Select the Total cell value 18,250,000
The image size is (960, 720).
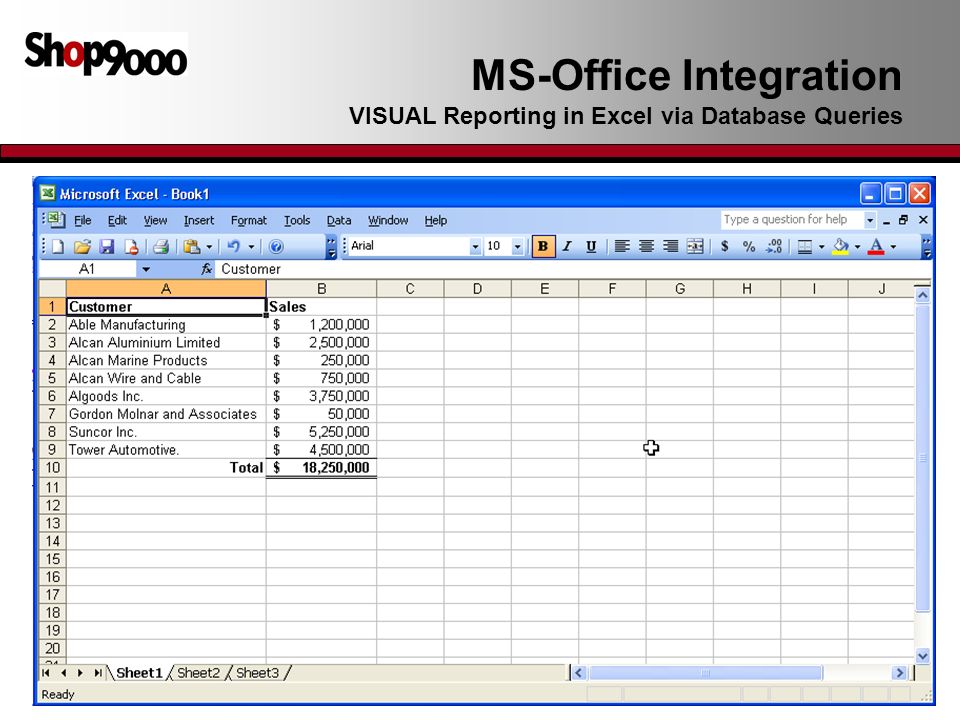(x=321, y=468)
